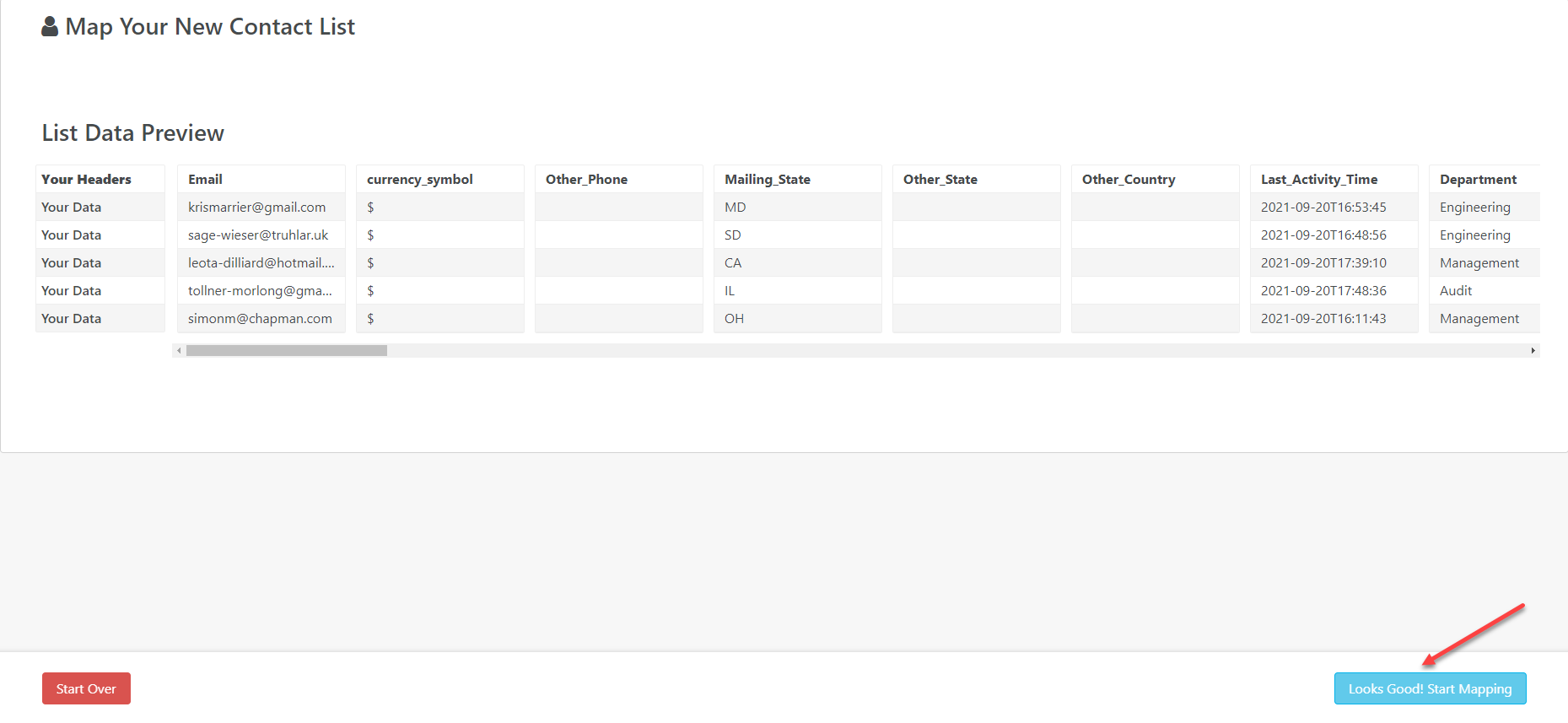The image size is (1568, 723).
Task: Click Looks Good! Start Mapping button
Action: coord(1430,688)
